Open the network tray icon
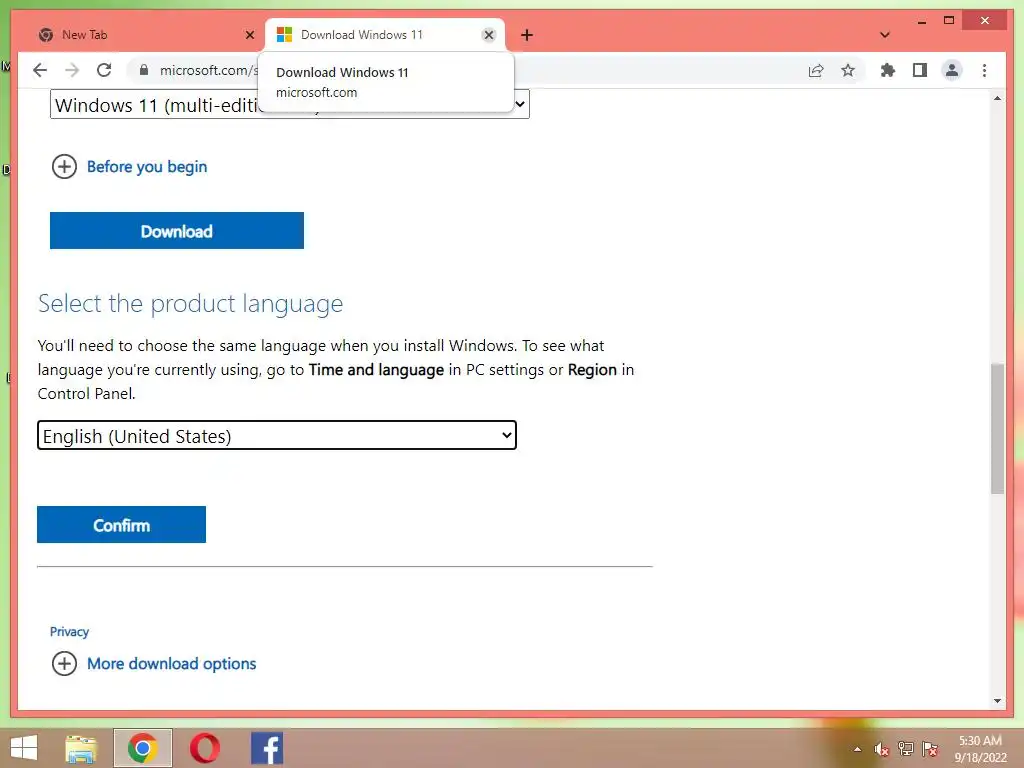The width and height of the screenshot is (1024, 768). pyautogui.click(x=906, y=749)
